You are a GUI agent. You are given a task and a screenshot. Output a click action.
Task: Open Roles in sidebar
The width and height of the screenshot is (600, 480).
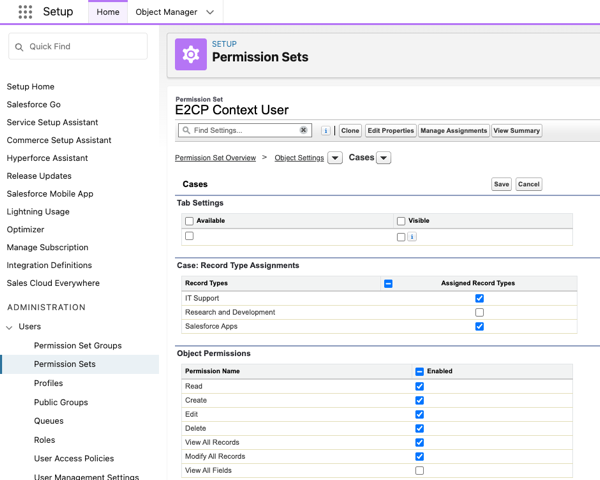pyautogui.click(x=44, y=440)
